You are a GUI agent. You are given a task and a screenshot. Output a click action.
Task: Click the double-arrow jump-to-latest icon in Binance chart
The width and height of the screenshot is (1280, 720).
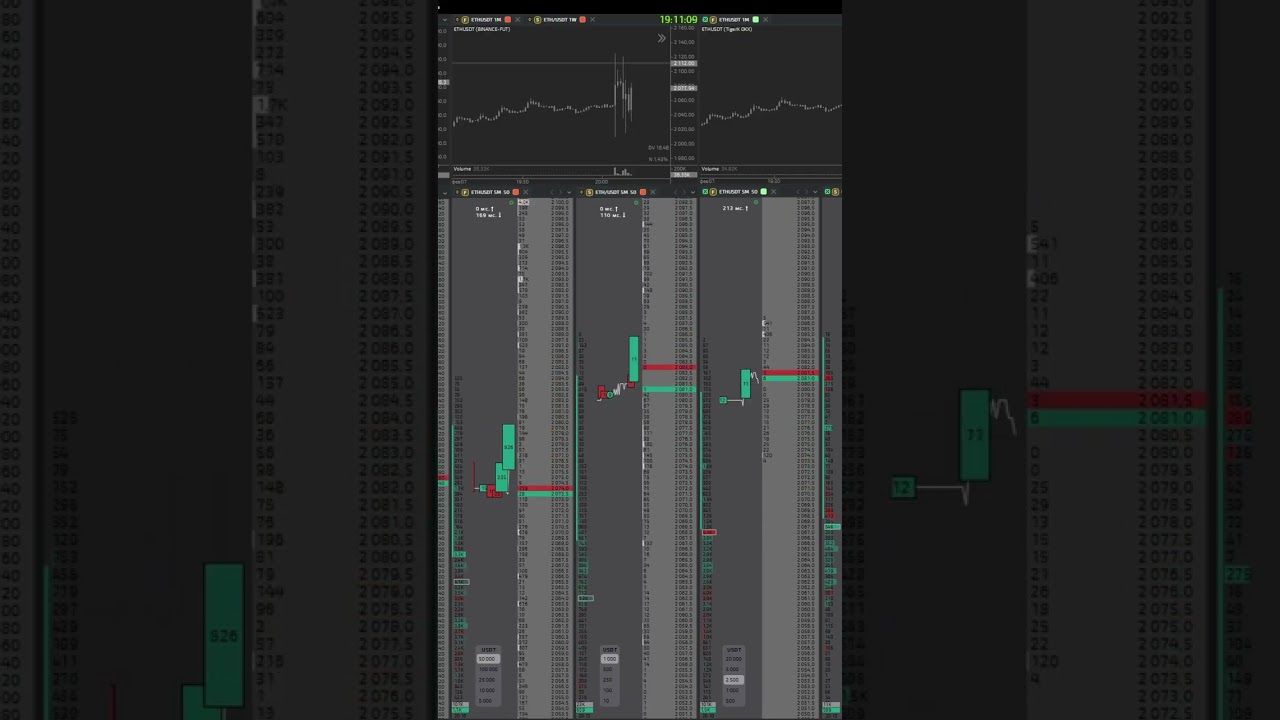pos(661,38)
